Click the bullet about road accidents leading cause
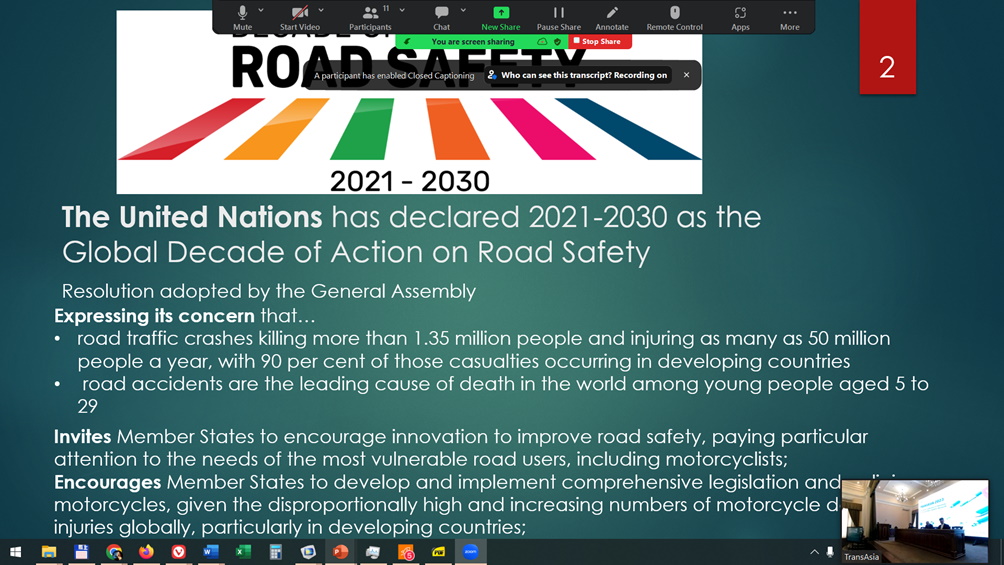The height and width of the screenshot is (565, 1004). click(x=503, y=395)
